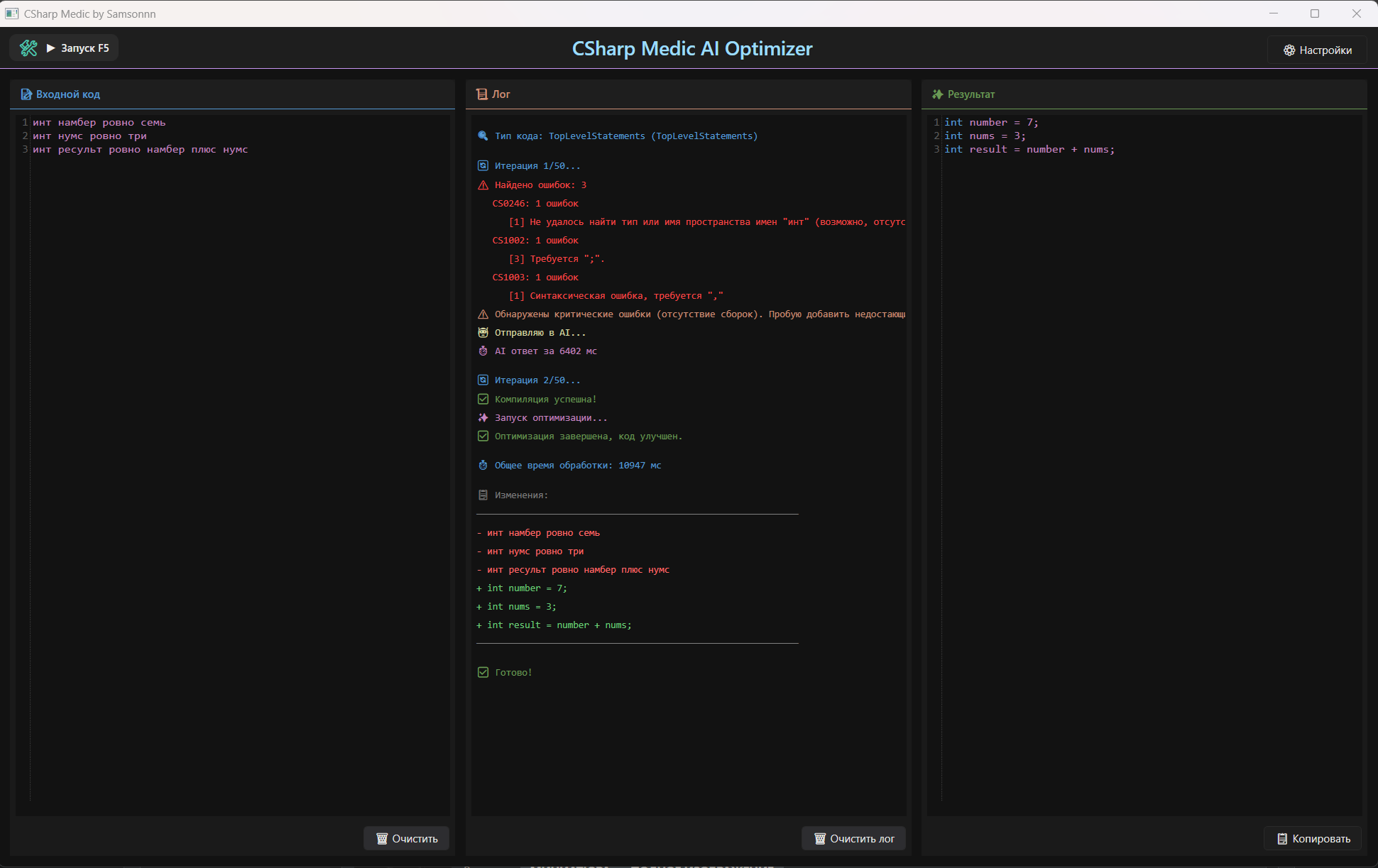The image size is (1378, 868).
Task: Click the CS0246 error entry in log
Action: point(535,204)
